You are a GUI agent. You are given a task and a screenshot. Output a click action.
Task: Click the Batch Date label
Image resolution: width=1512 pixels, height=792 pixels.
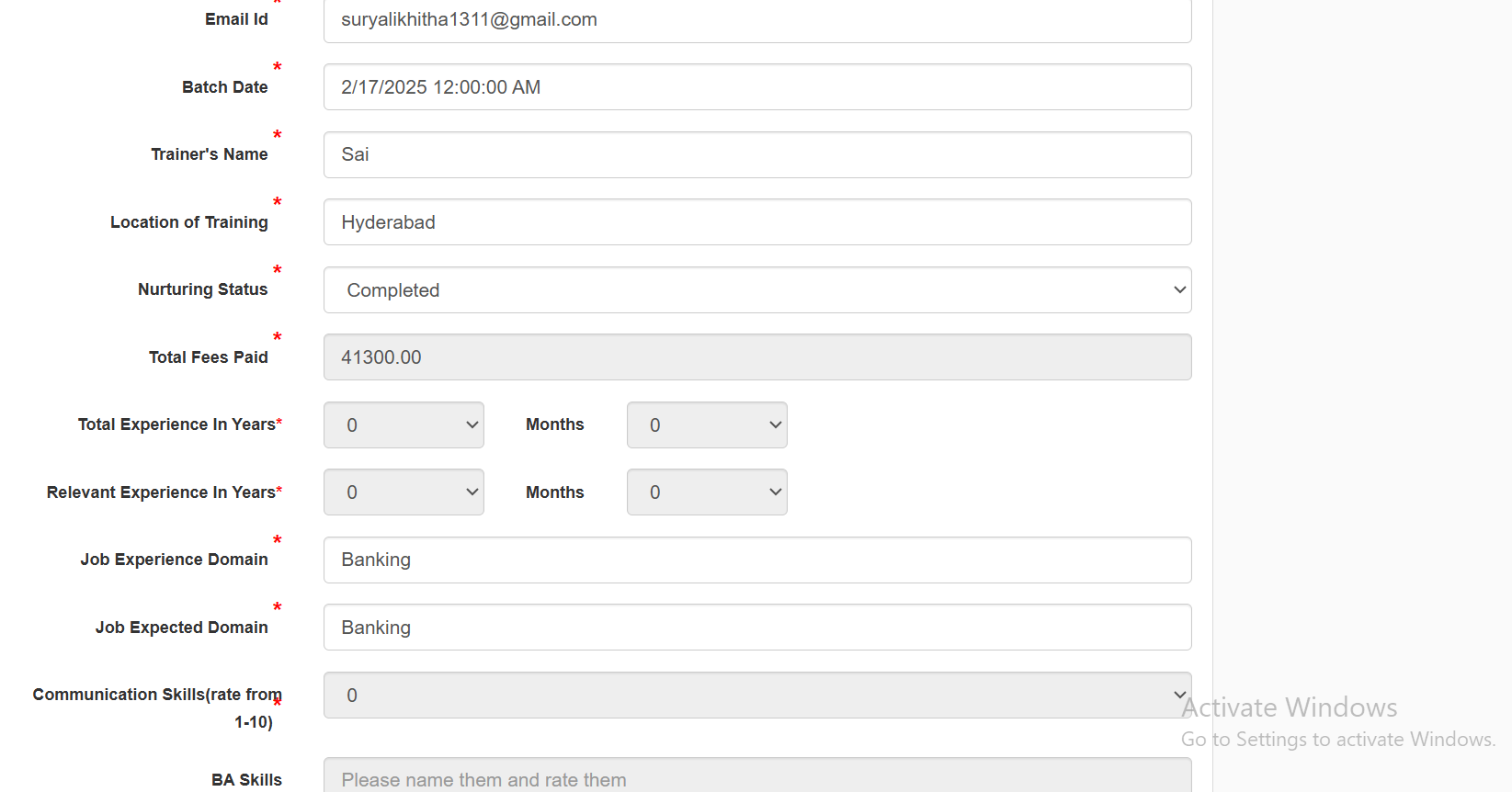(224, 87)
